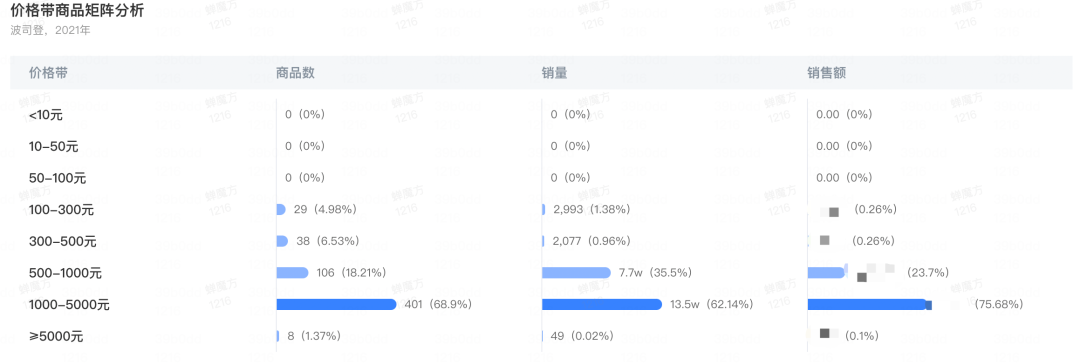Click the <10元 price band label

click(45, 115)
